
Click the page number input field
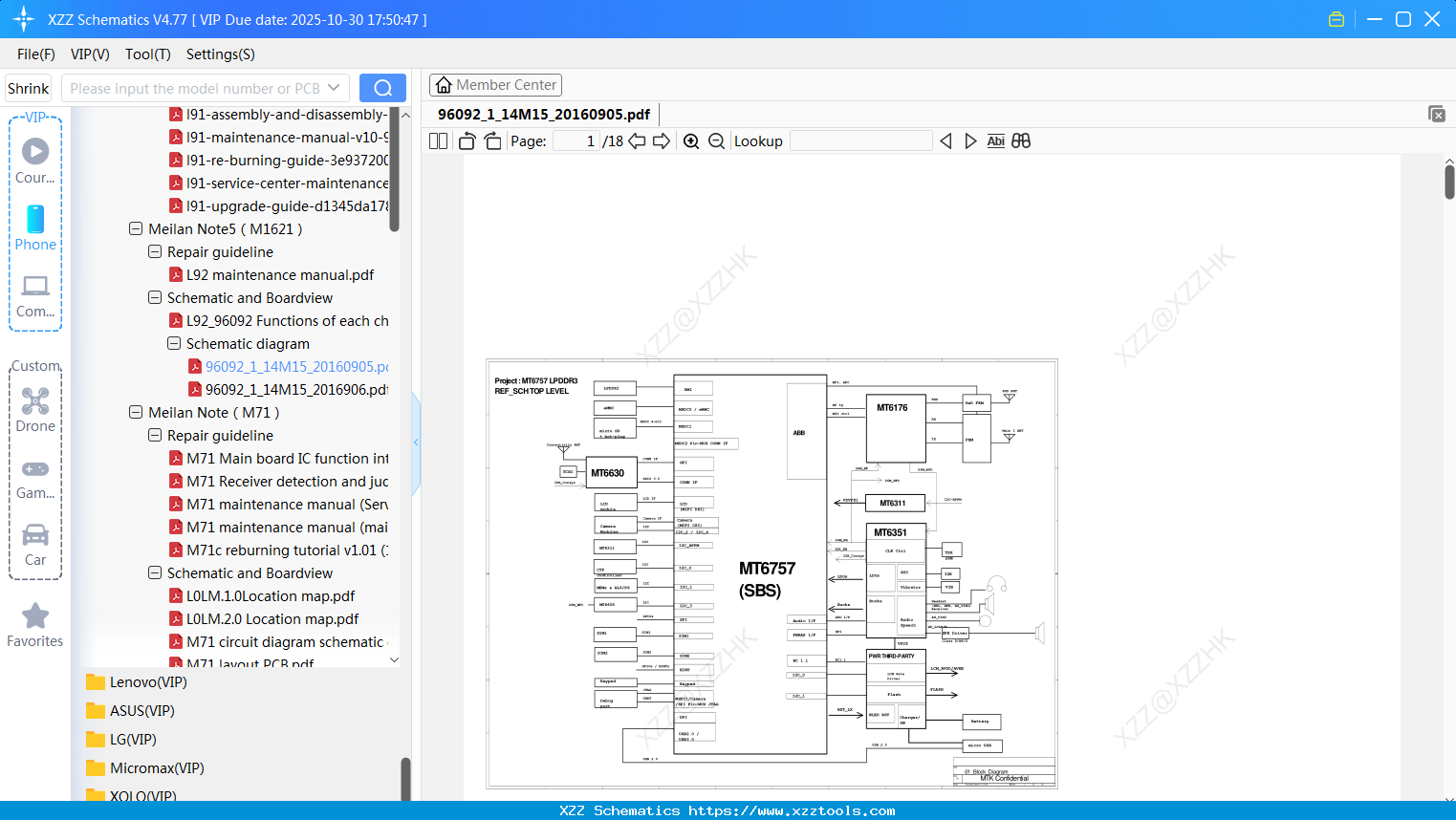(x=576, y=141)
